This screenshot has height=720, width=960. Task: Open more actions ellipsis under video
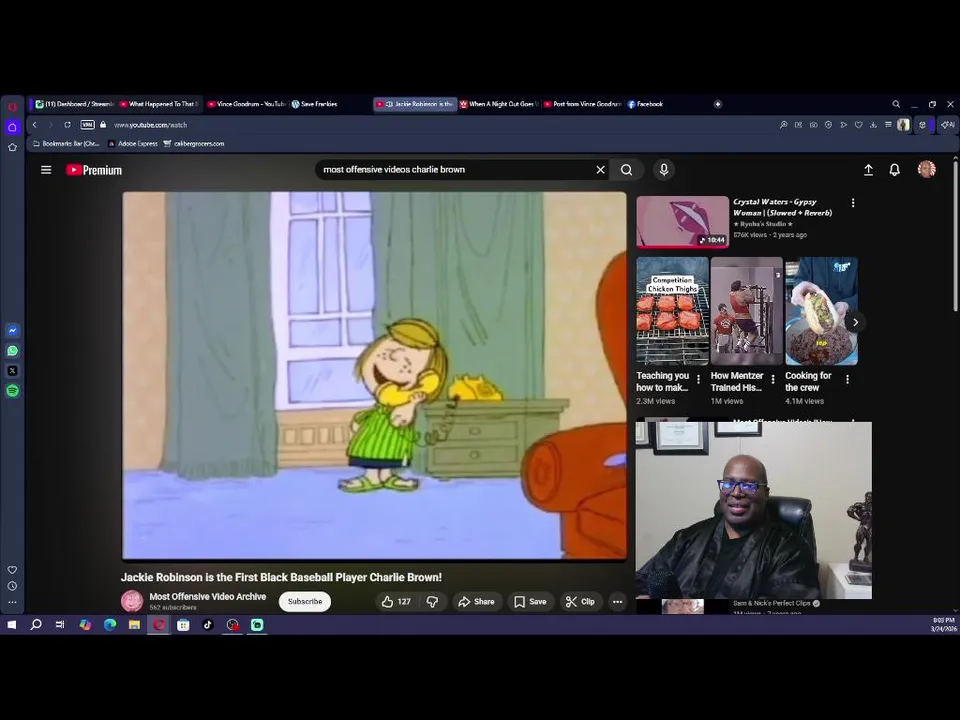point(617,602)
